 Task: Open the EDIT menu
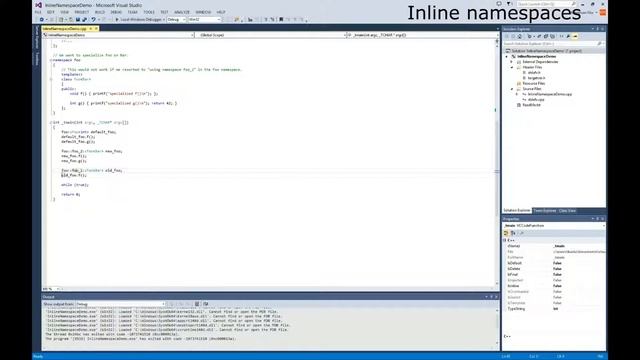(51, 12)
